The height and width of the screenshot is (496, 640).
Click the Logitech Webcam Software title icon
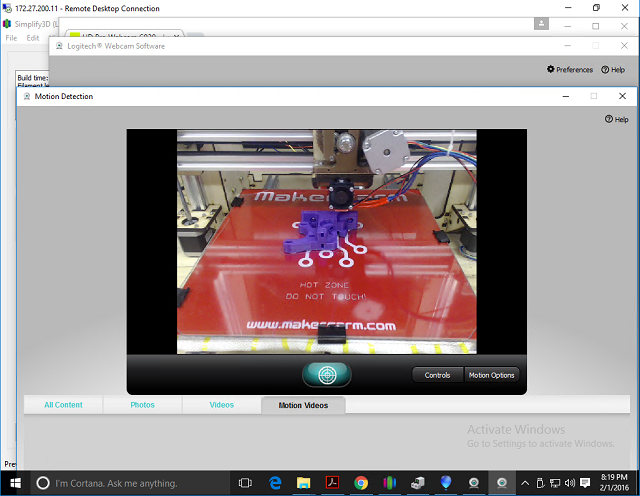pyautogui.click(x=60, y=46)
